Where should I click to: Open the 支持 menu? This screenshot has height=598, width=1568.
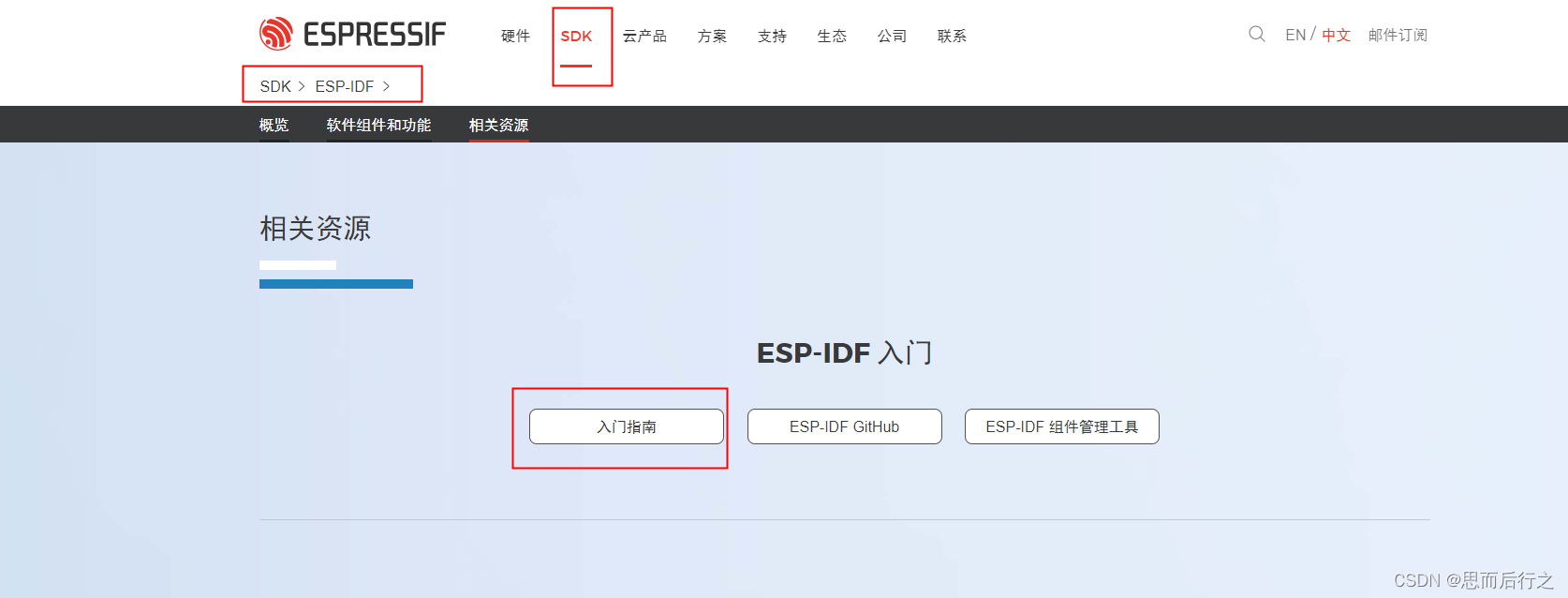(772, 36)
